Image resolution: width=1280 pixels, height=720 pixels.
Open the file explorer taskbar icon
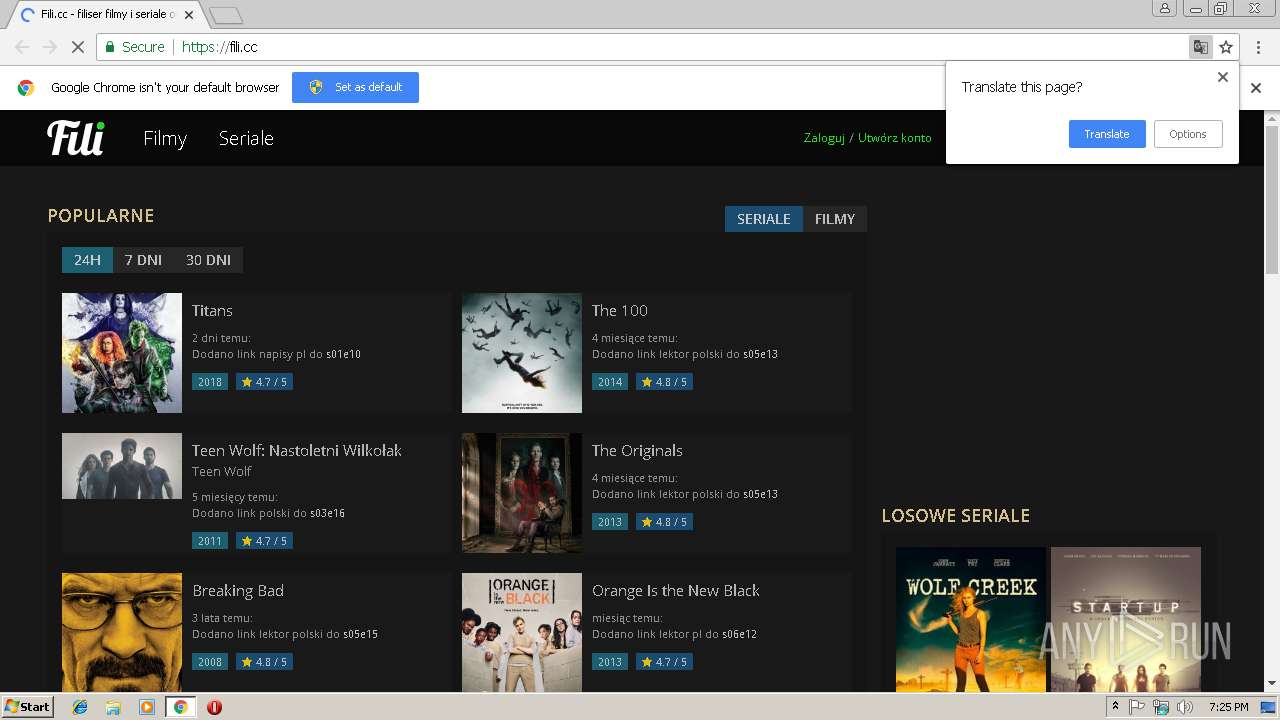[113, 707]
